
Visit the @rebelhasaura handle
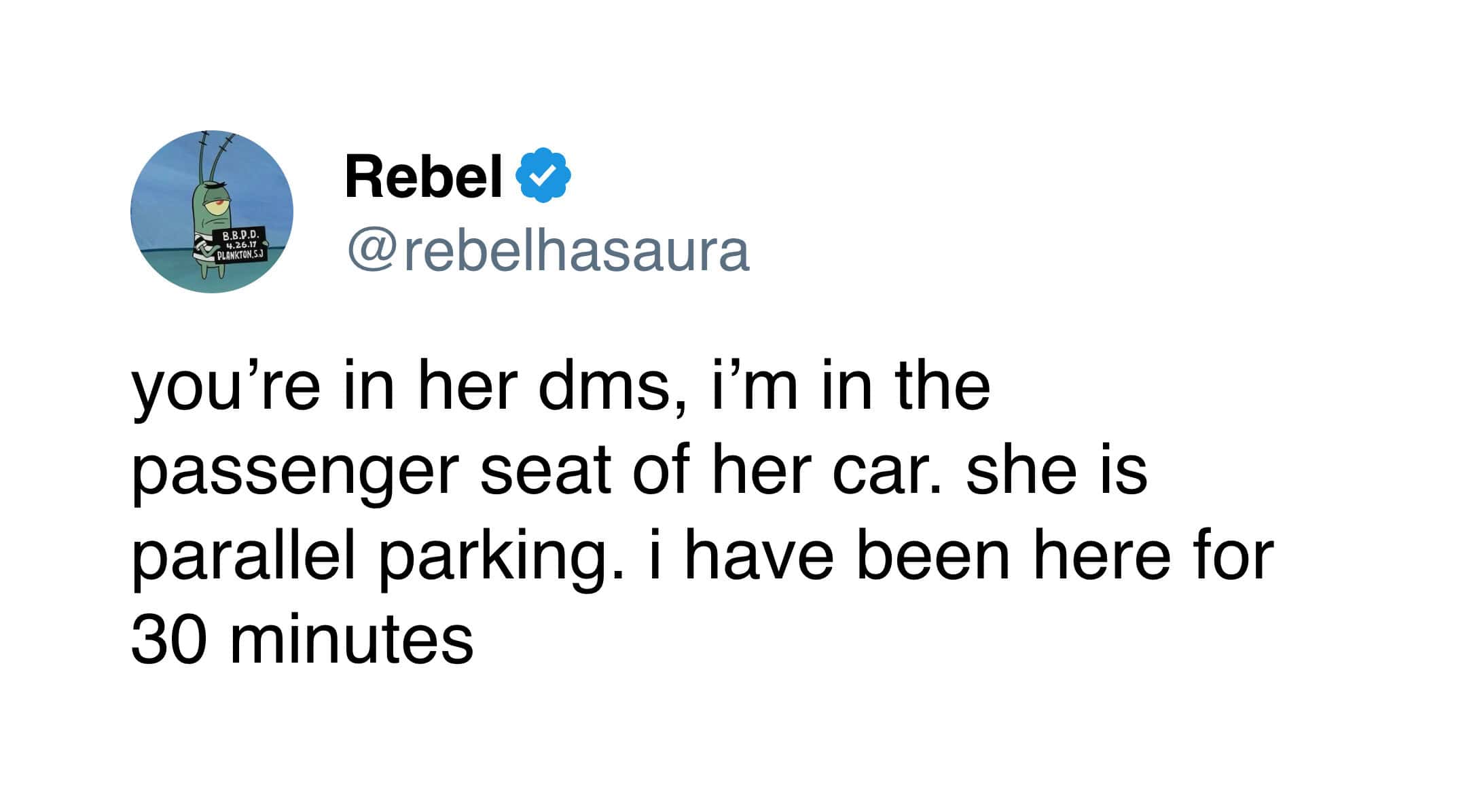[x=548, y=251]
